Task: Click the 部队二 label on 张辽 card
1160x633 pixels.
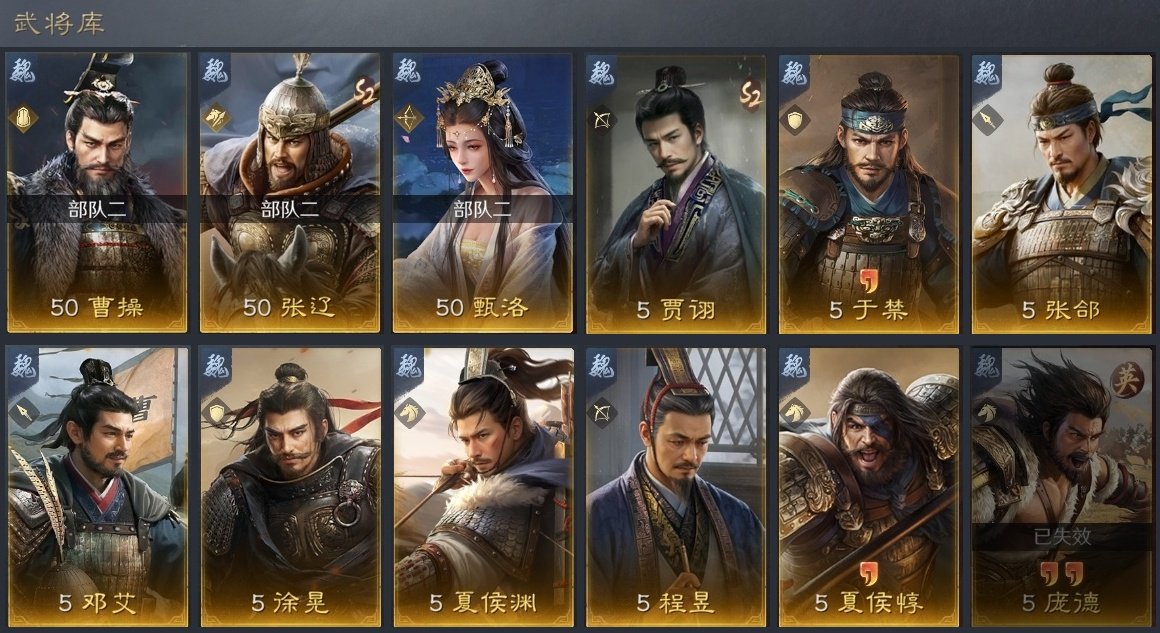Action: pyautogui.click(x=290, y=209)
